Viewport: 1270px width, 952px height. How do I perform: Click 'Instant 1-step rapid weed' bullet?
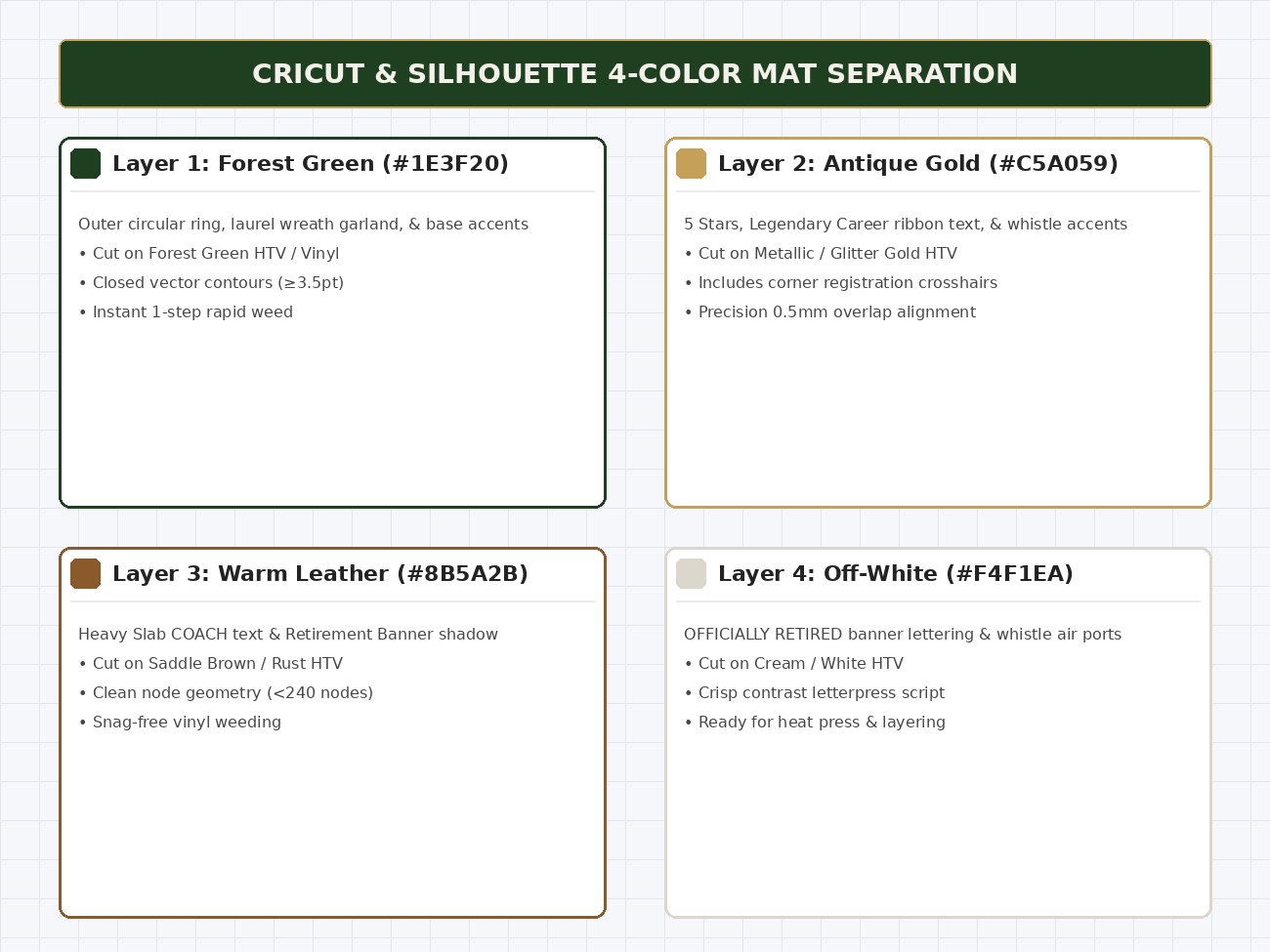(186, 311)
